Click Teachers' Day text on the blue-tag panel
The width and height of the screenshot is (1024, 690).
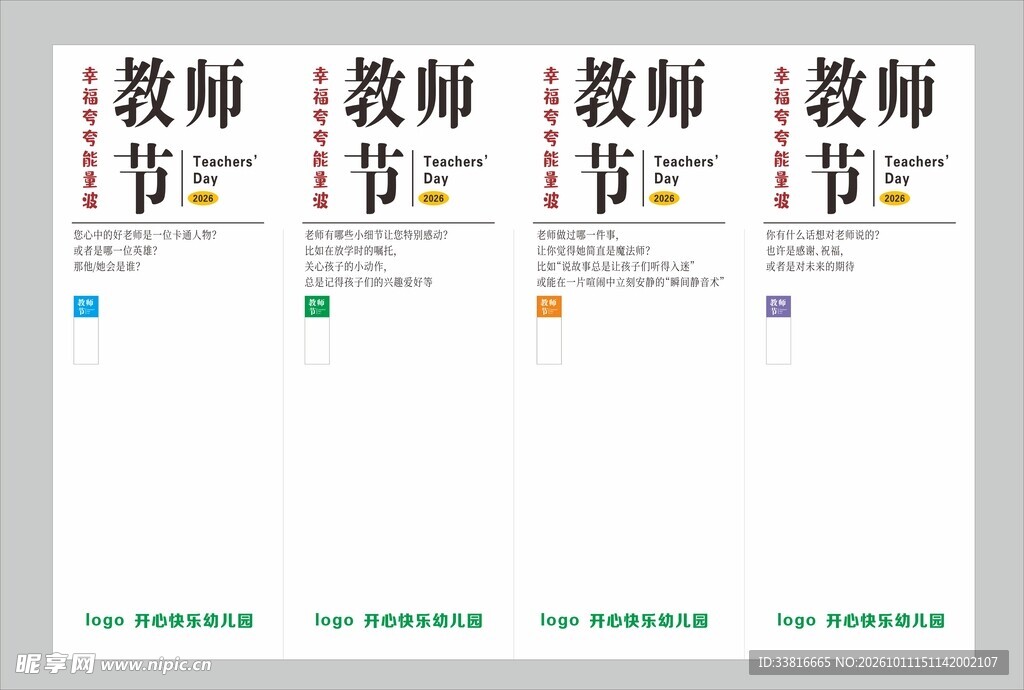225,170
